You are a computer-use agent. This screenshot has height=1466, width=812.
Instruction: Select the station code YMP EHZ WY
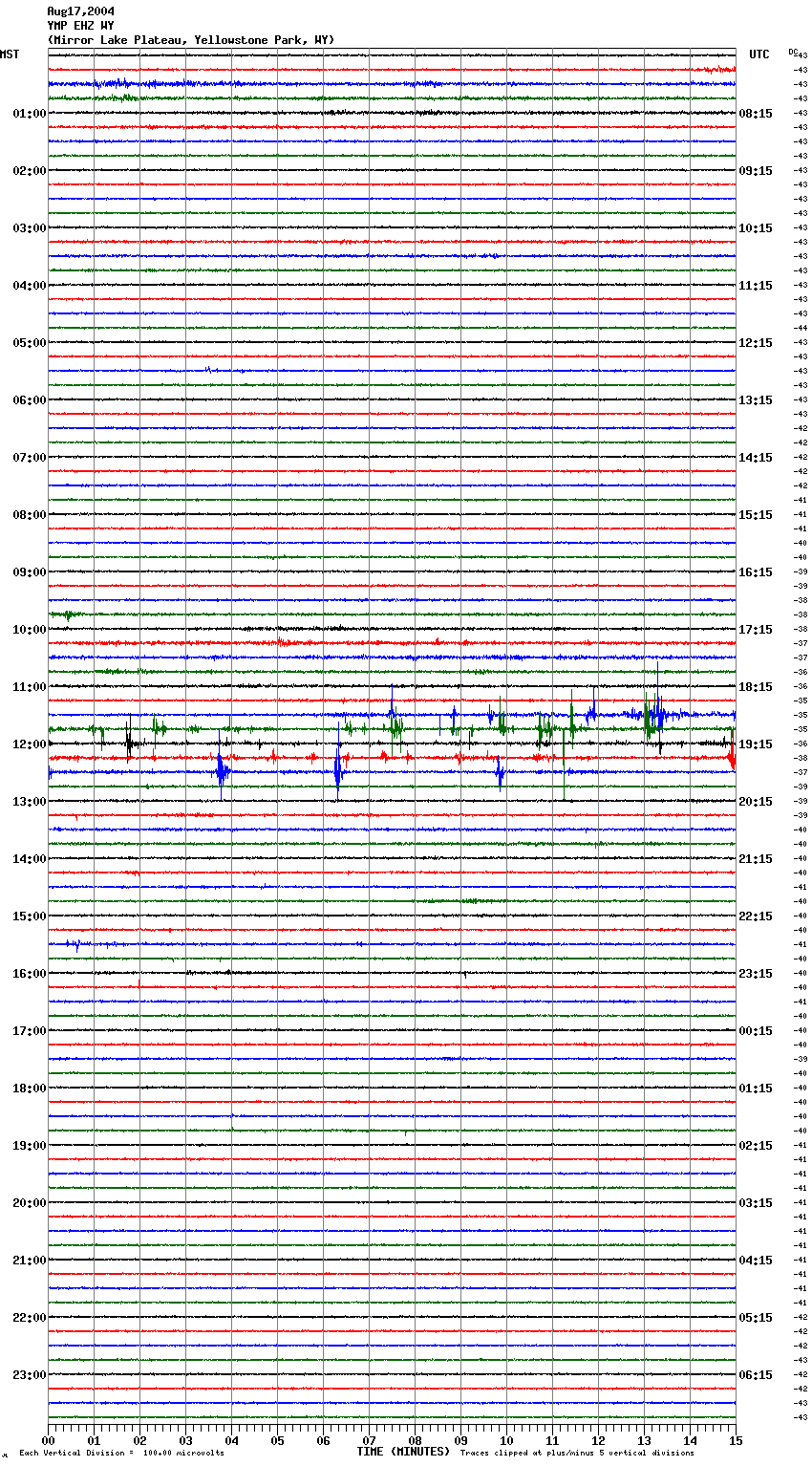pyautogui.click(x=80, y=26)
